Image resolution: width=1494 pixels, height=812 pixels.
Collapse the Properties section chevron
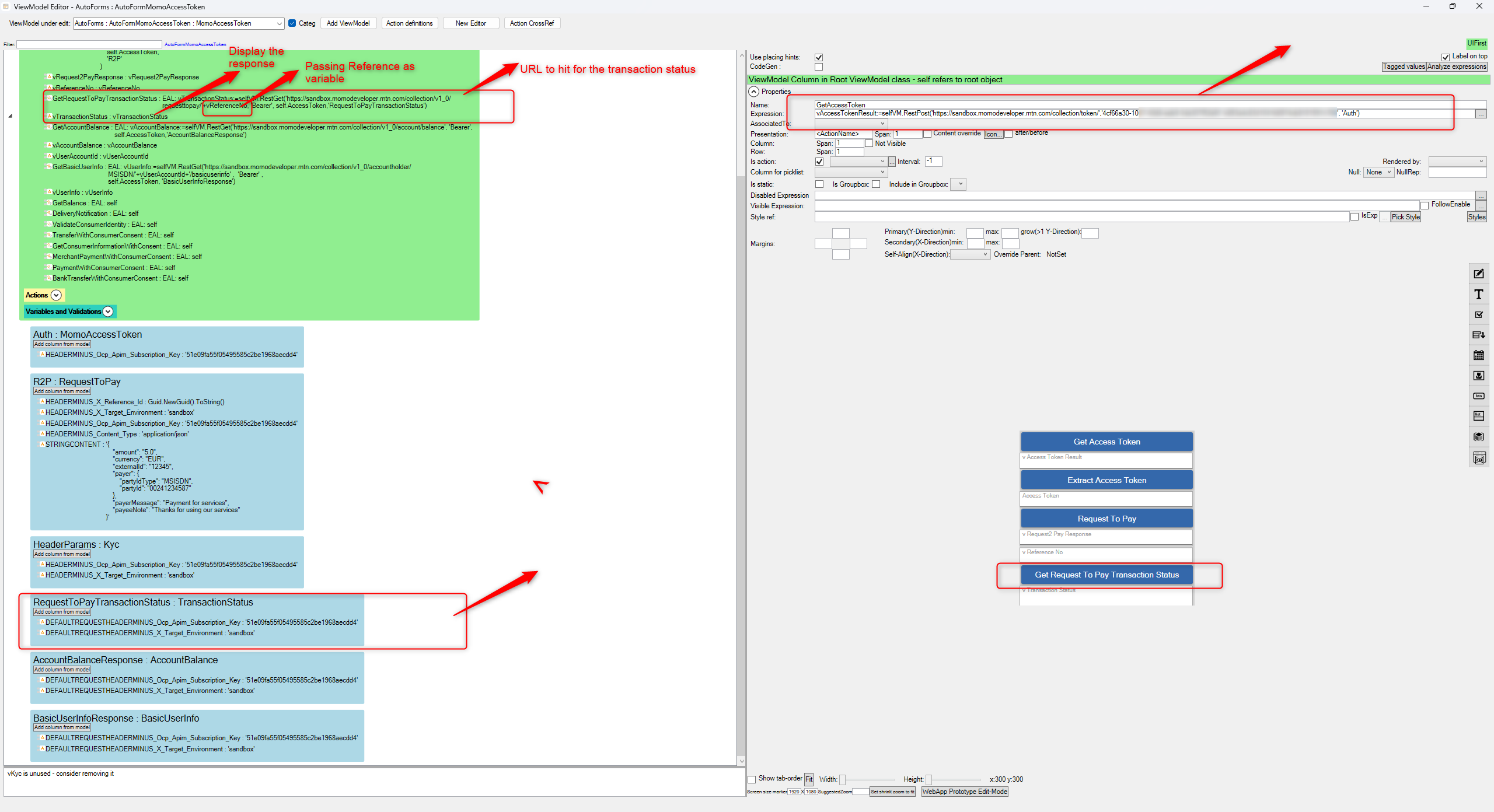754,92
